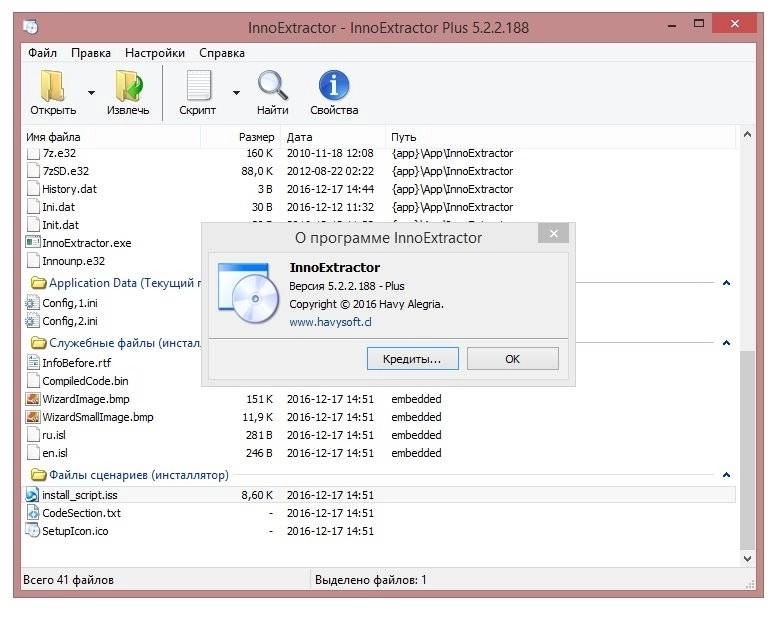The width and height of the screenshot is (781, 617).
Task: Click the WizardImage.bmp picture icon
Action: click(x=33, y=399)
